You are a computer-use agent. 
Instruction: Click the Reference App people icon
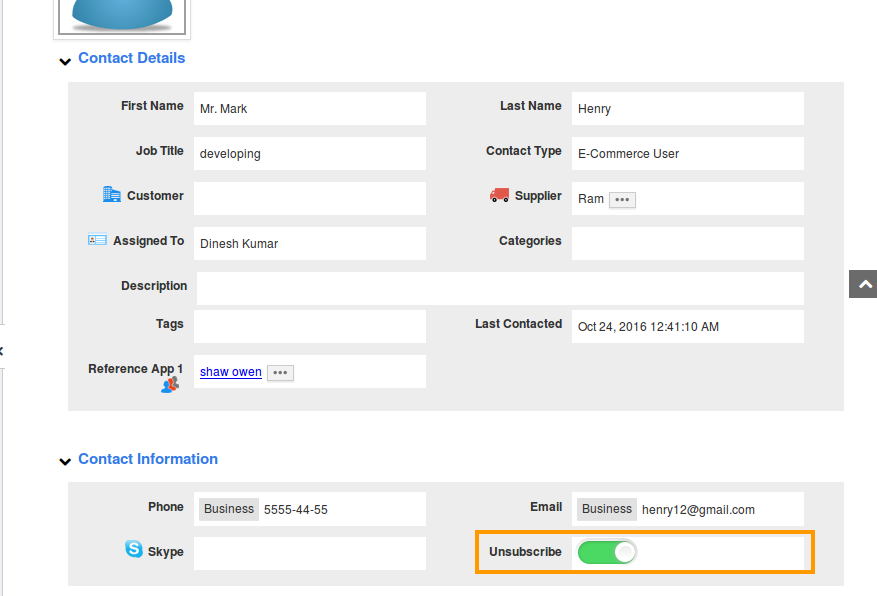pos(169,384)
